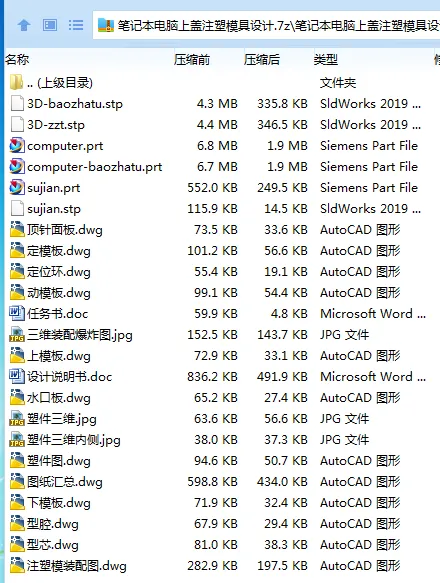
Task: Select the 三维装配爆炸图.jpg image icon
Action: coord(17,335)
